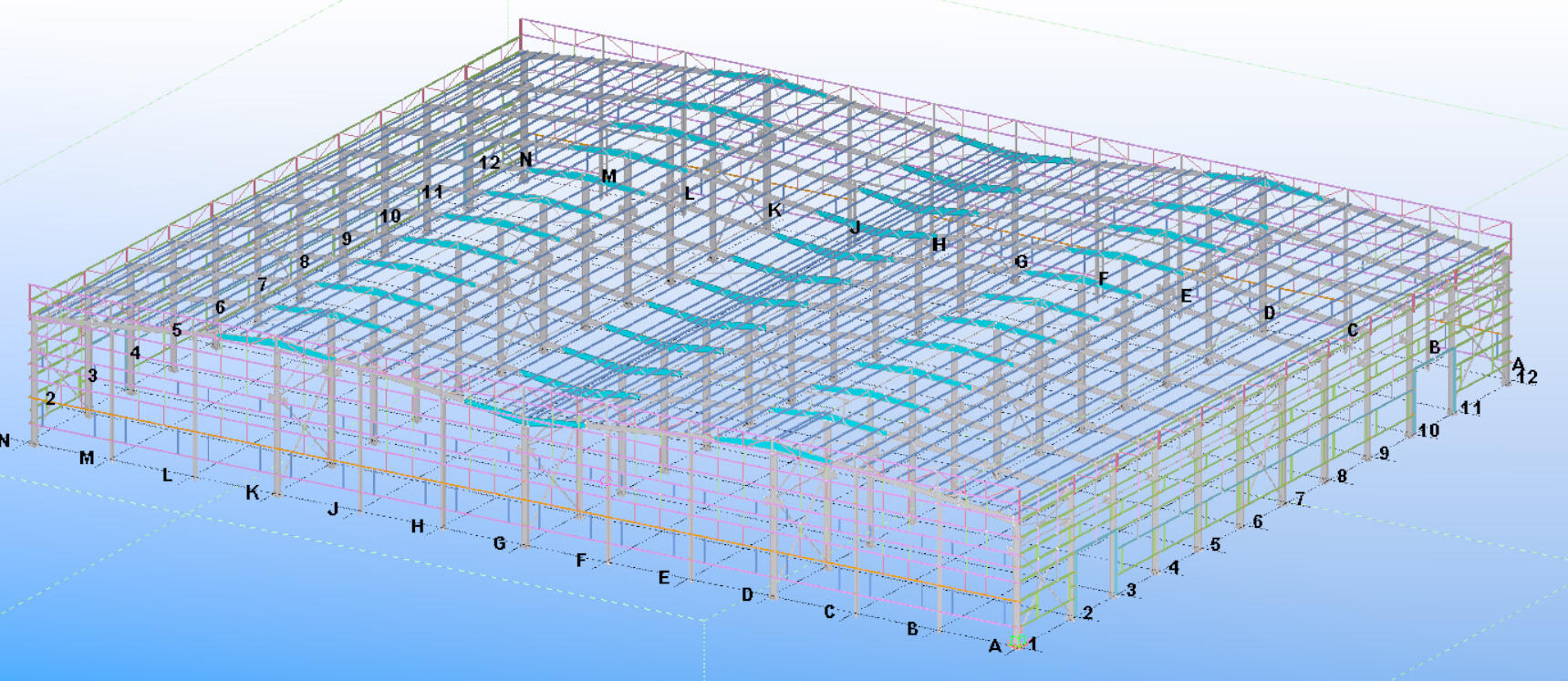Click roof-level grid label G above the roof
The width and height of the screenshot is (1568, 681).
(x=1021, y=262)
